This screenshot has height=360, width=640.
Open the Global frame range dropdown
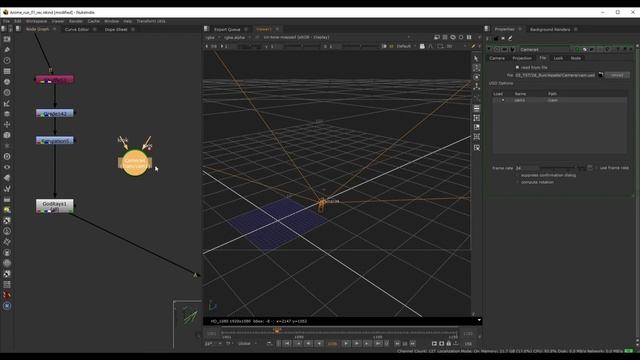tap(246, 344)
